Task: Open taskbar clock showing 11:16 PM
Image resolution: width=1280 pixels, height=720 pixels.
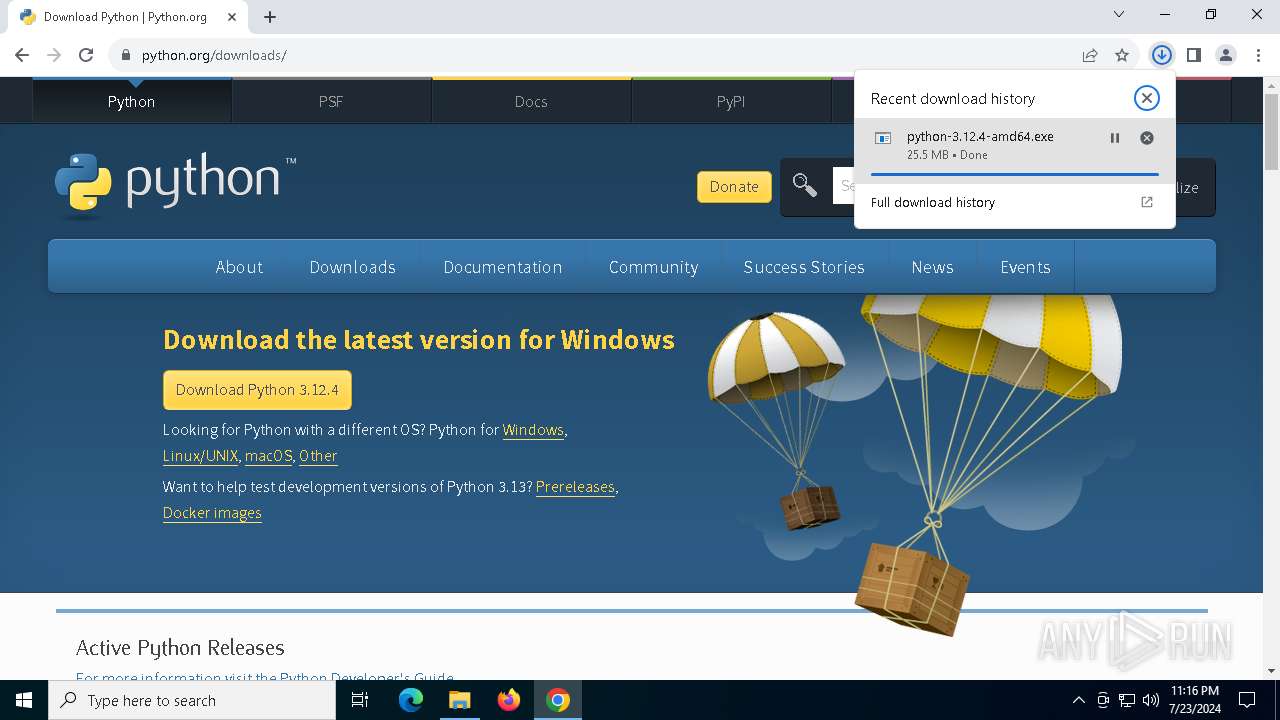Action: pyautogui.click(x=1194, y=700)
